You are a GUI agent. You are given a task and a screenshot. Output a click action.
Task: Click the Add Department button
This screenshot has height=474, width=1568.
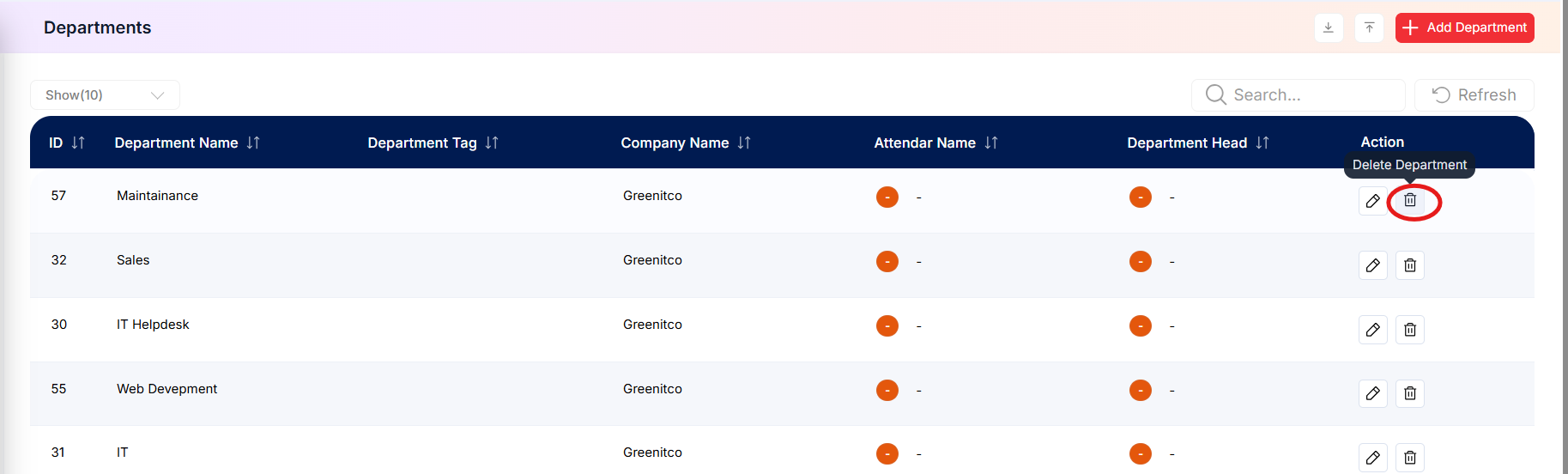[x=1464, y=27]
